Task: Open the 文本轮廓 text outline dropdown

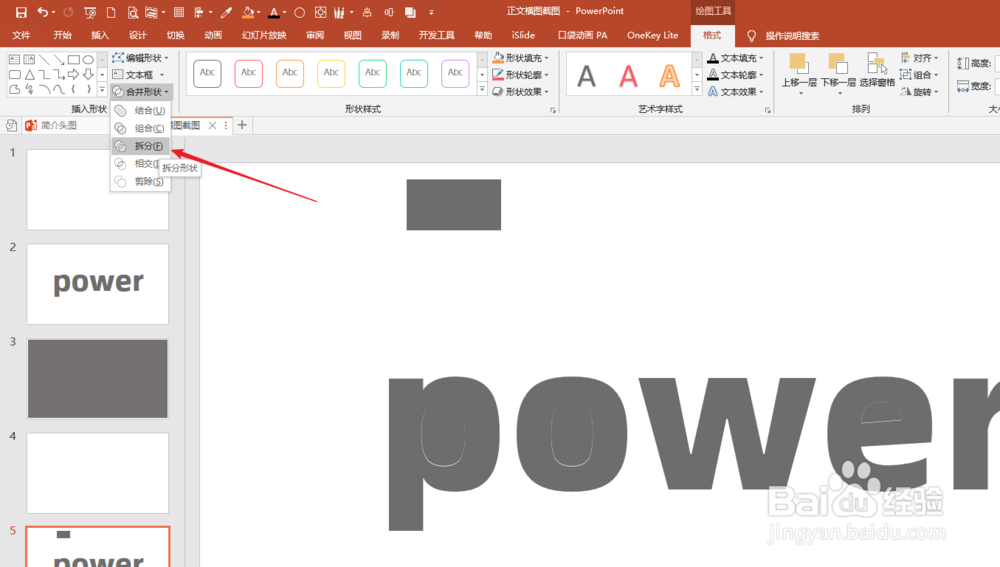Action: [735, 75]
